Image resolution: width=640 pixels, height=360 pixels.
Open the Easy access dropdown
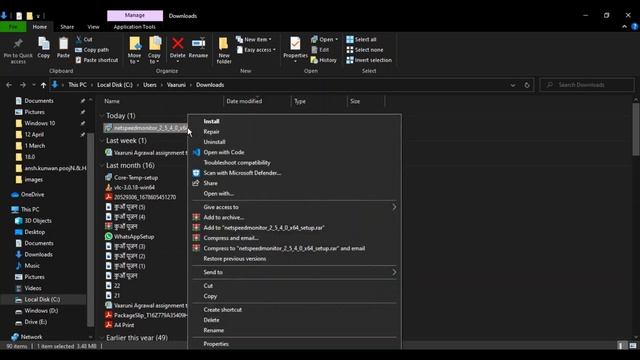[256, 50]
